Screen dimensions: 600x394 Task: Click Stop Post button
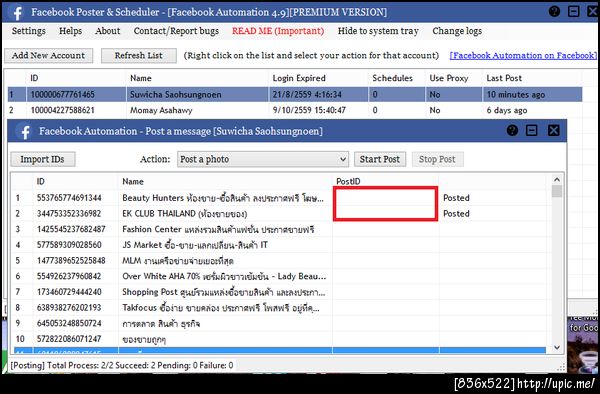click(437, 159)
